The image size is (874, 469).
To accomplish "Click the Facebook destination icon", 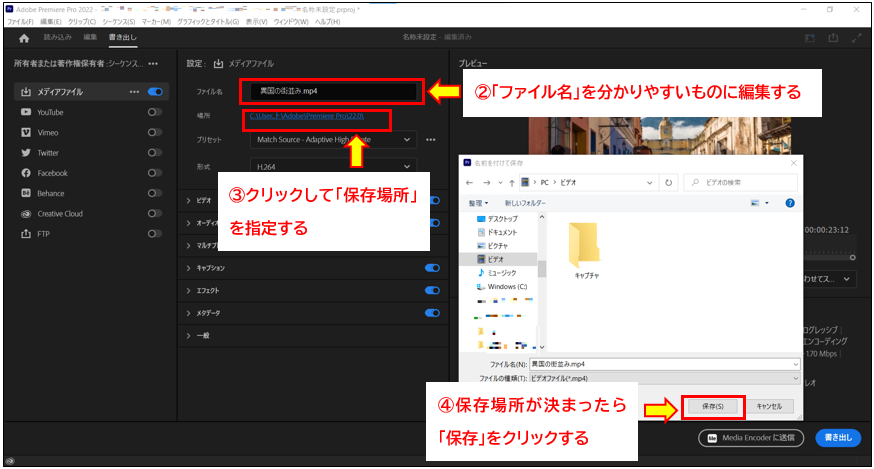I will [x=26, y=173].
